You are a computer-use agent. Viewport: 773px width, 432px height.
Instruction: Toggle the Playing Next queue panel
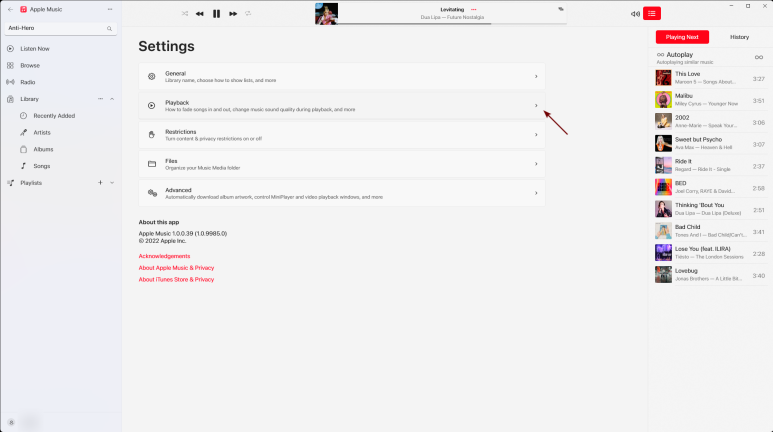652,13
